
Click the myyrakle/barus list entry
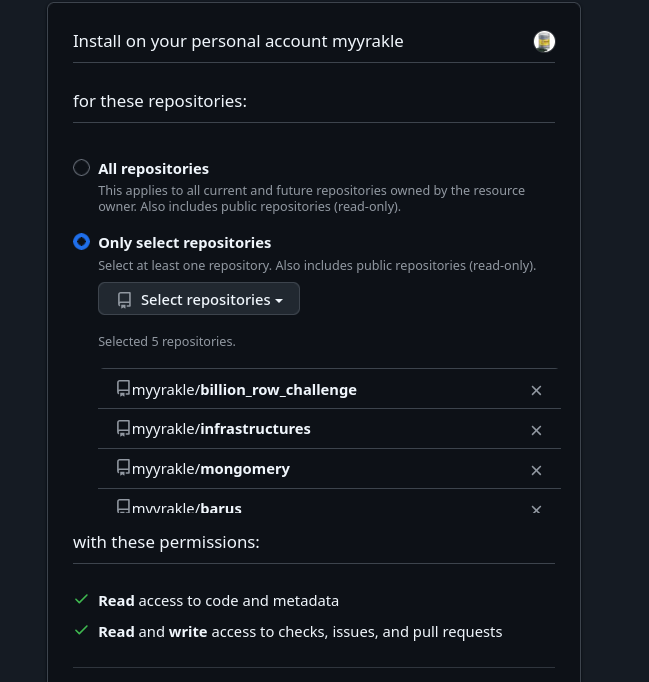(187, 508)
